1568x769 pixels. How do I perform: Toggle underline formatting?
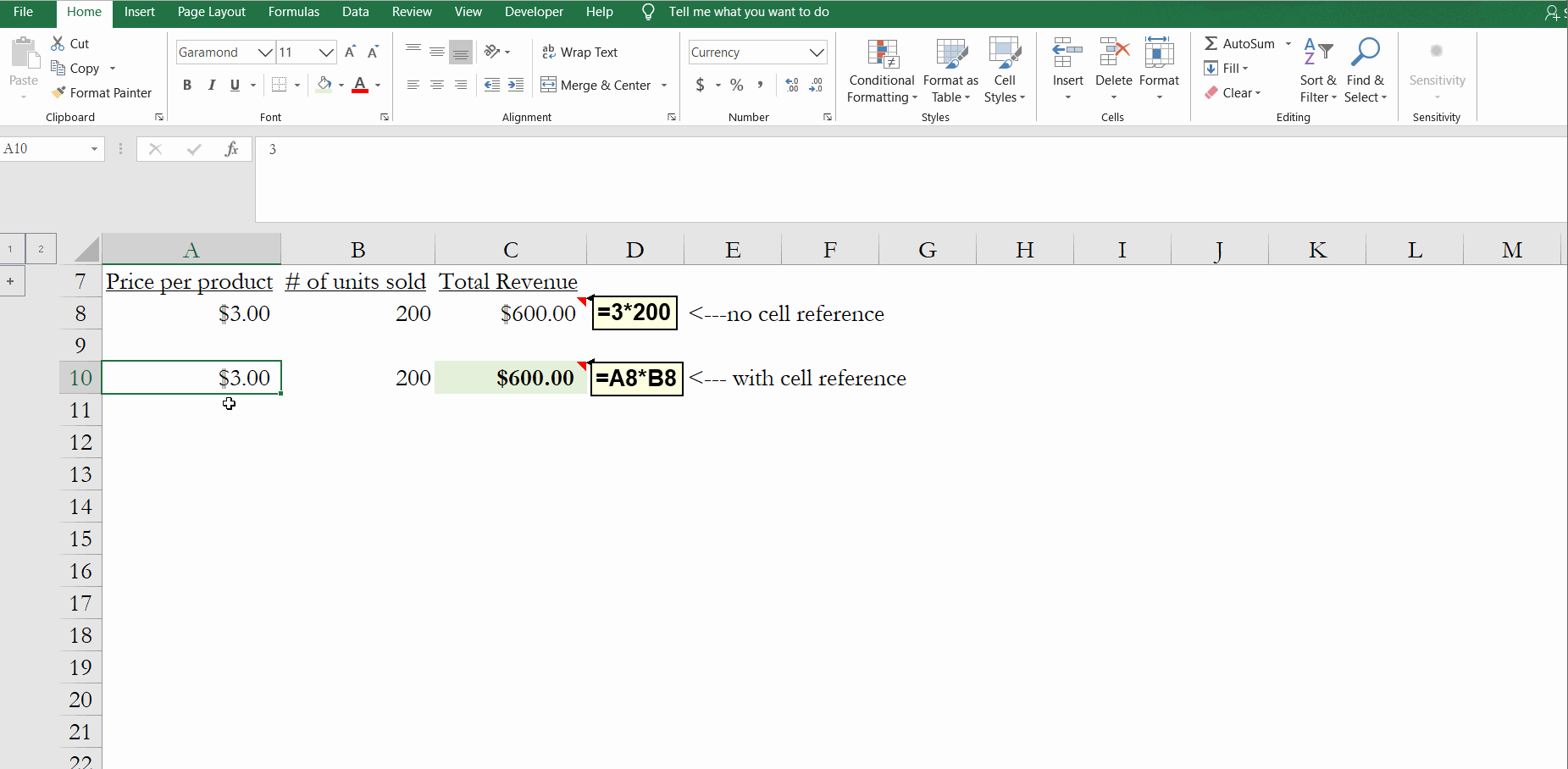(233, 85)
